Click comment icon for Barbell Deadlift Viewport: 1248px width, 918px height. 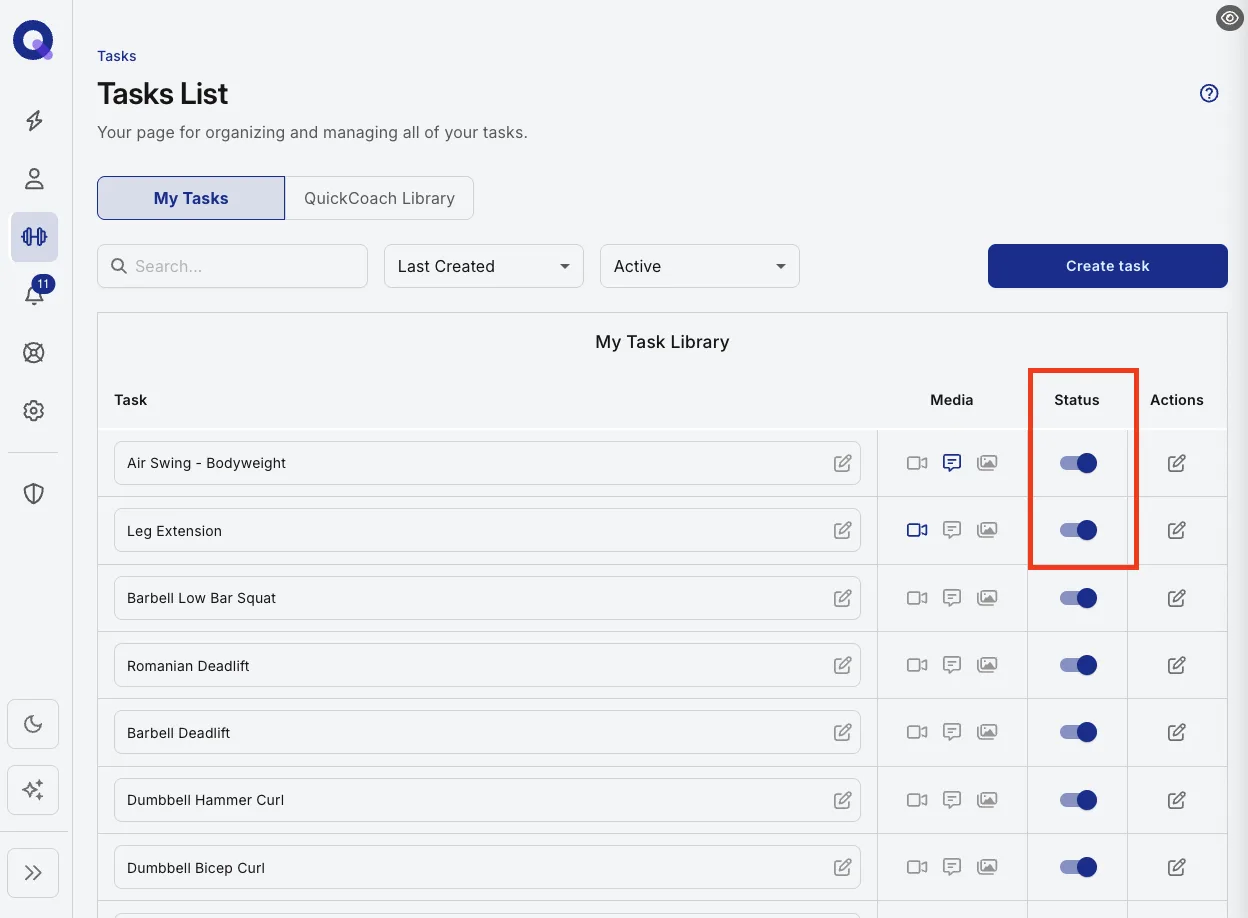(952, 732)
